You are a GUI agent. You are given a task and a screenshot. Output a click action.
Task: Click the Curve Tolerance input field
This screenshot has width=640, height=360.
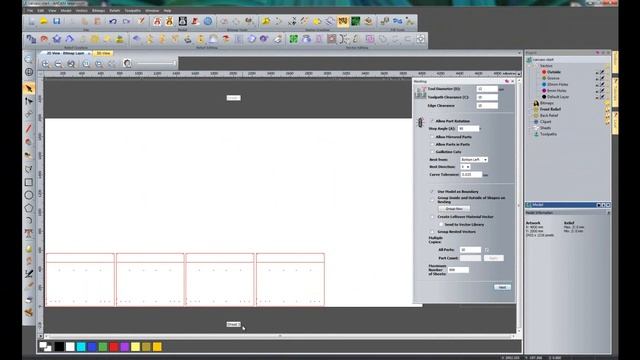[x=471, y=174]
